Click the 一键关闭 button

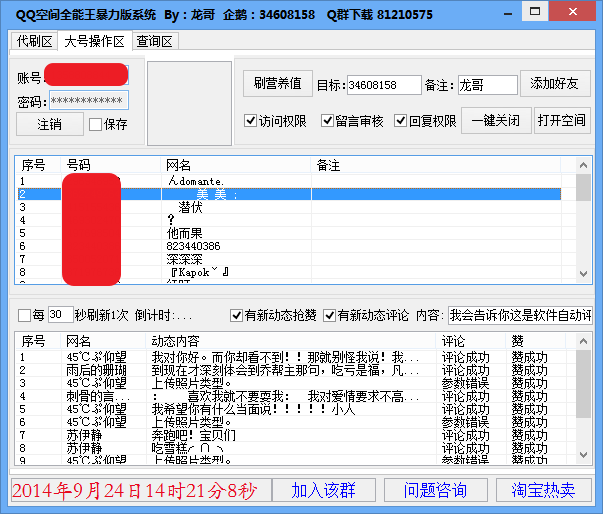click(x=496, y=121)
